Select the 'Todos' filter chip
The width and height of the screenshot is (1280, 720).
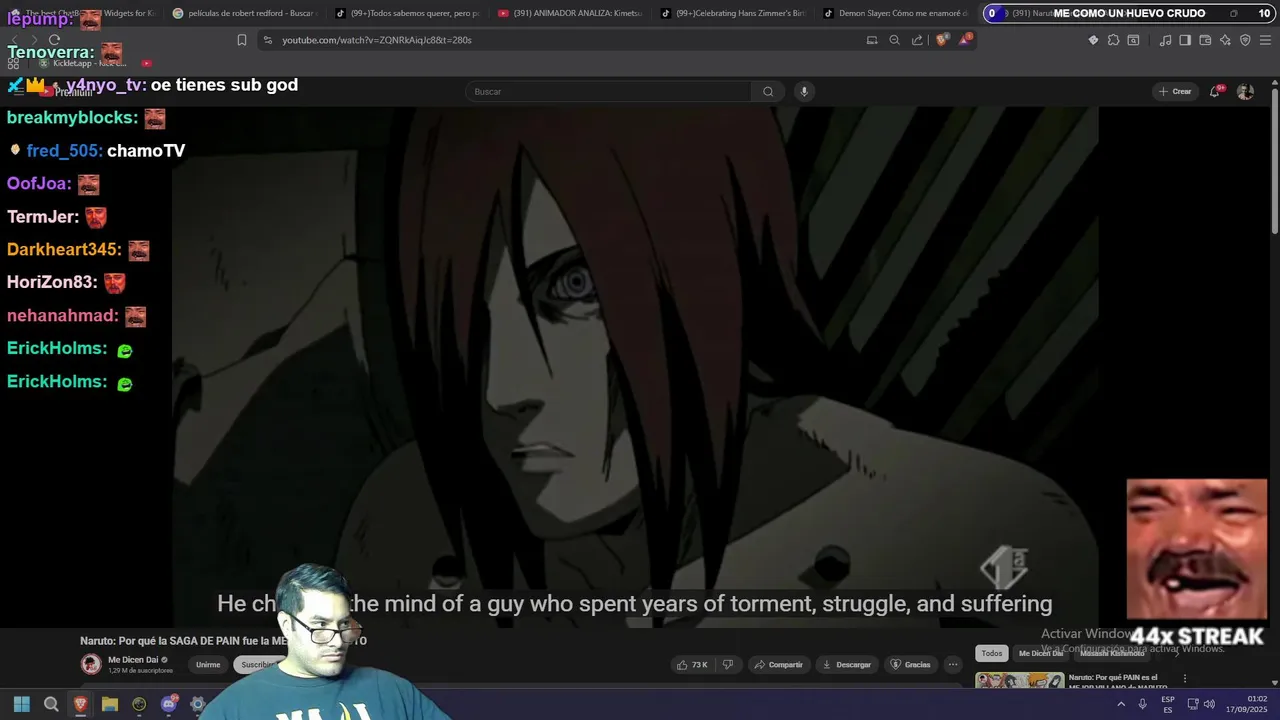[991, 653]
